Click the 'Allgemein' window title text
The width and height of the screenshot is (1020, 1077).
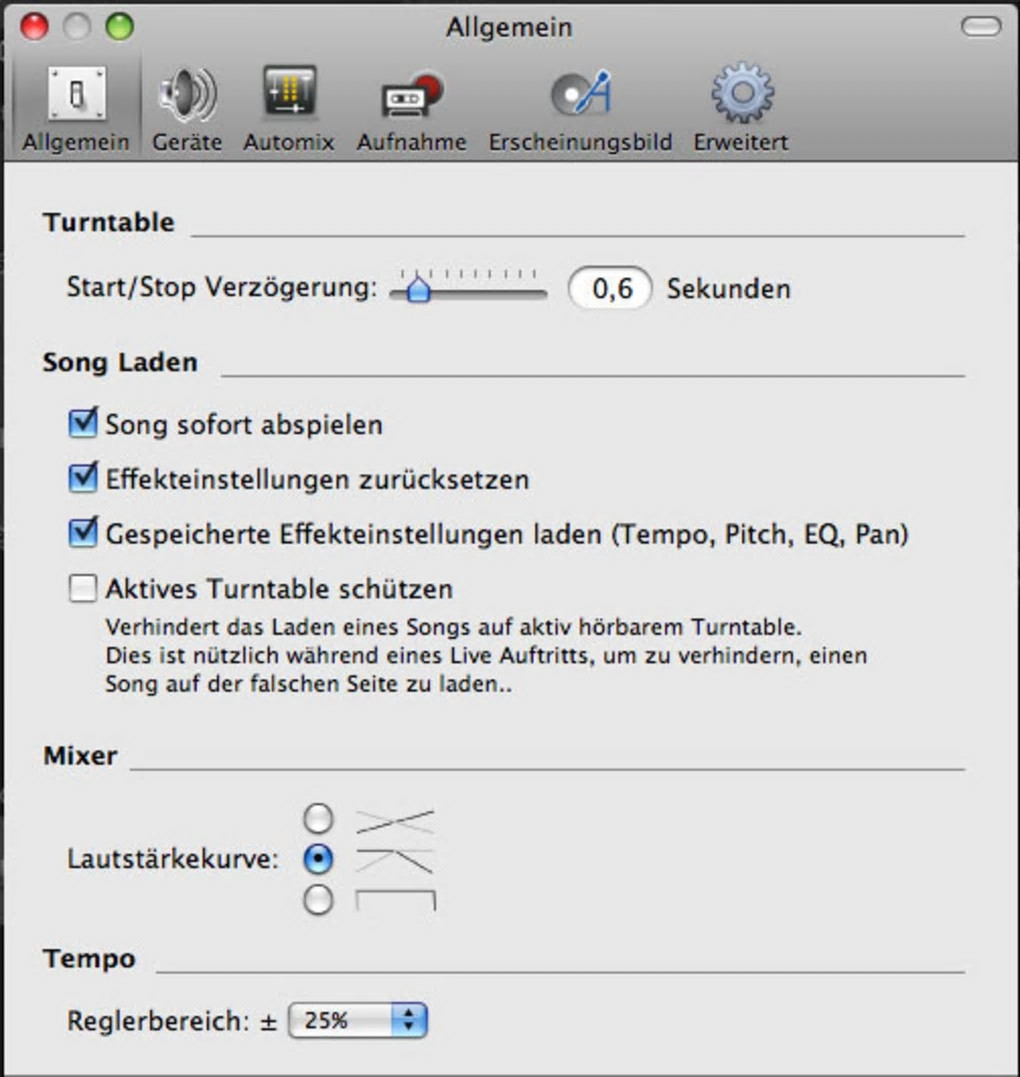coord(509,27)
